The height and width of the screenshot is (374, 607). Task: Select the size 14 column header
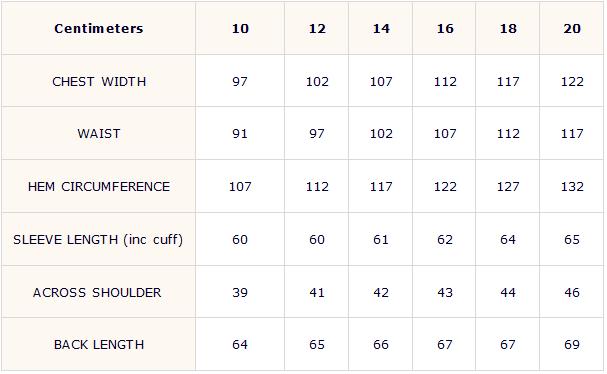tap(381, 28)
